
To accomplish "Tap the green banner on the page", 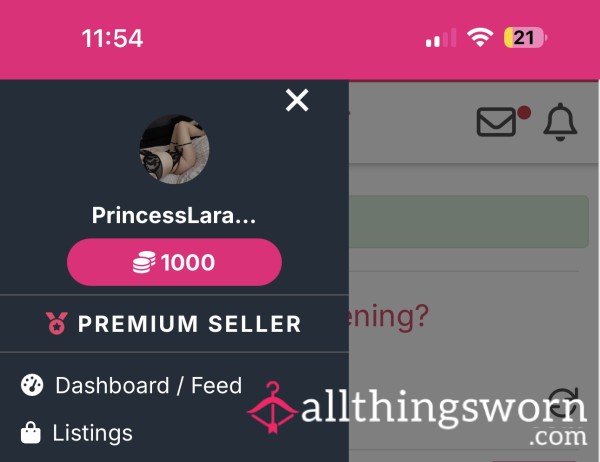I will point(469,222).
